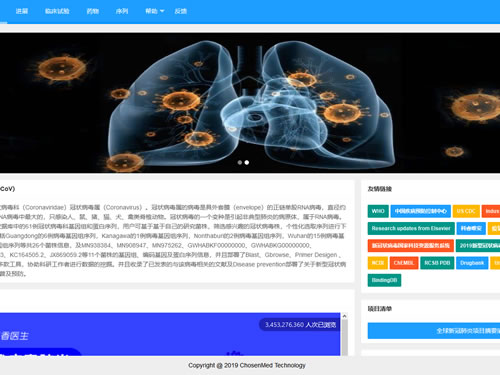Image resolution: width=500 pixels, height=375 pixels.
Task: Open the BindingDB link tag
Action: [x=384, y=280]
